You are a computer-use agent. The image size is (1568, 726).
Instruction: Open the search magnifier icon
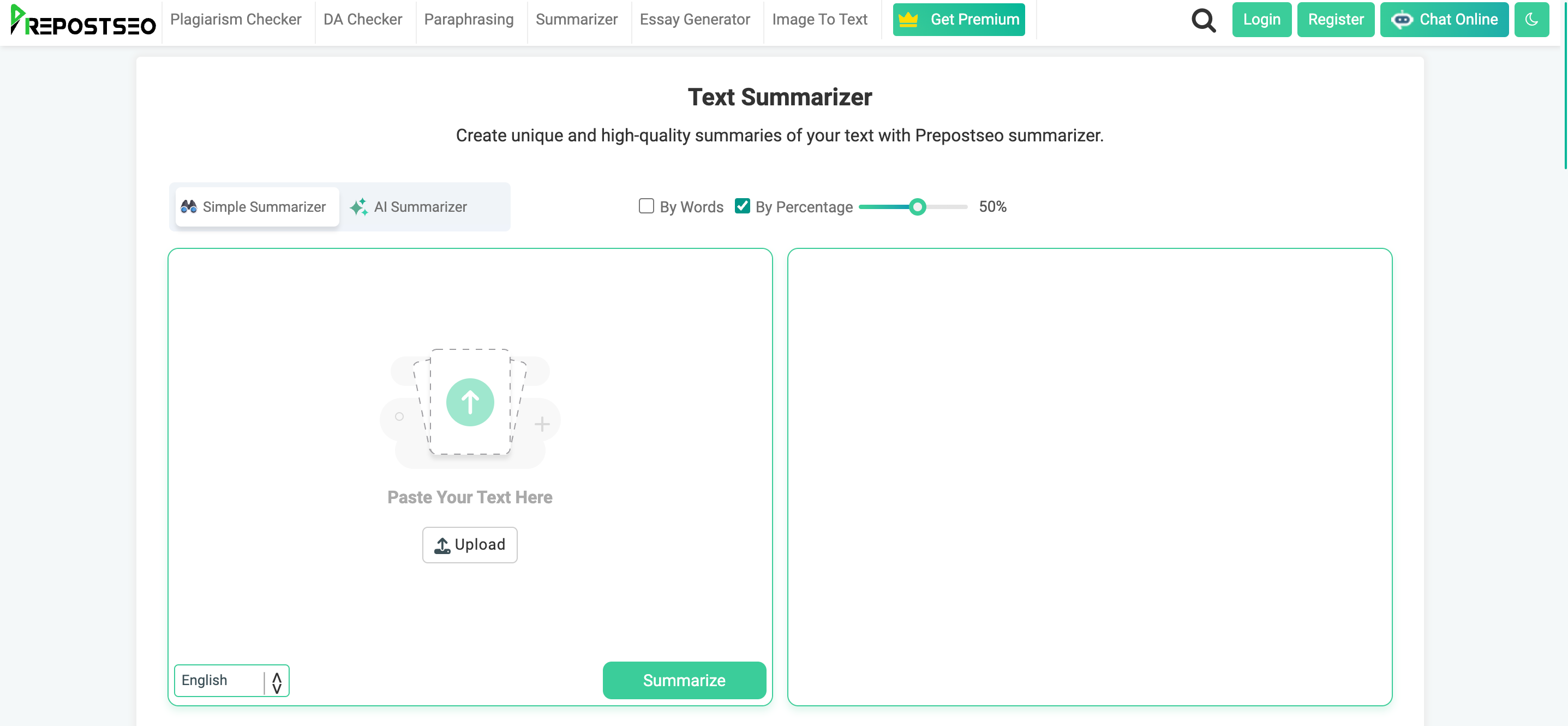[x=1203, y=20]
